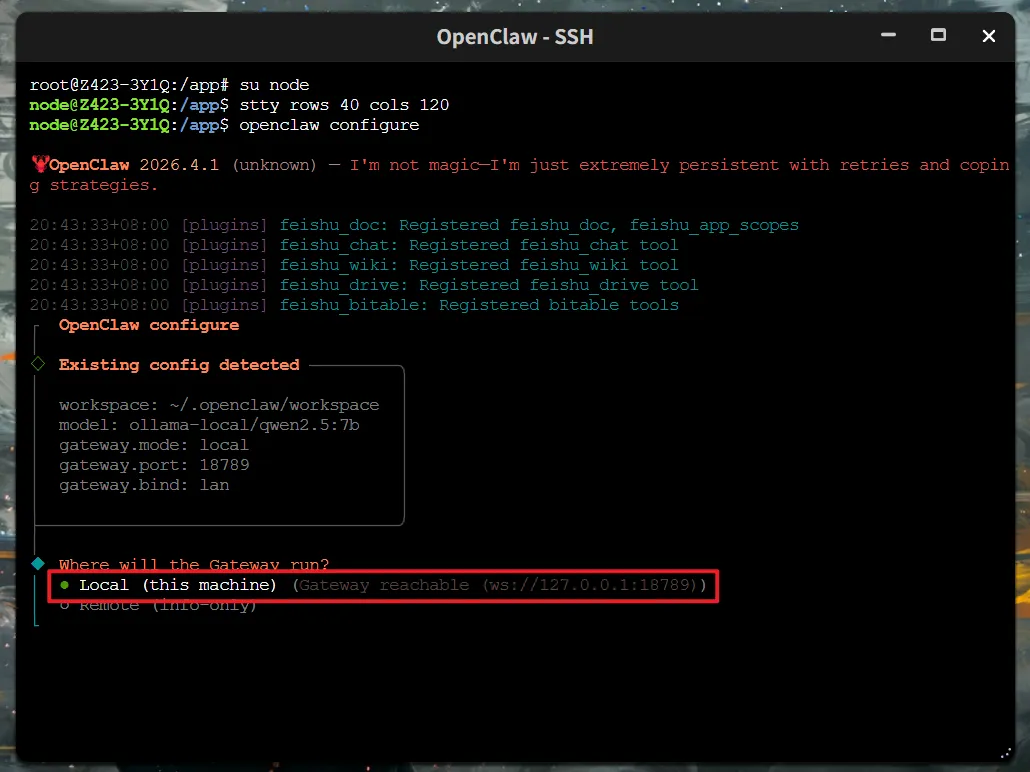The image size is (1030, 772).
Task: Click the 'stty rows 40 cols 120' command
Action: pos(344,105)
